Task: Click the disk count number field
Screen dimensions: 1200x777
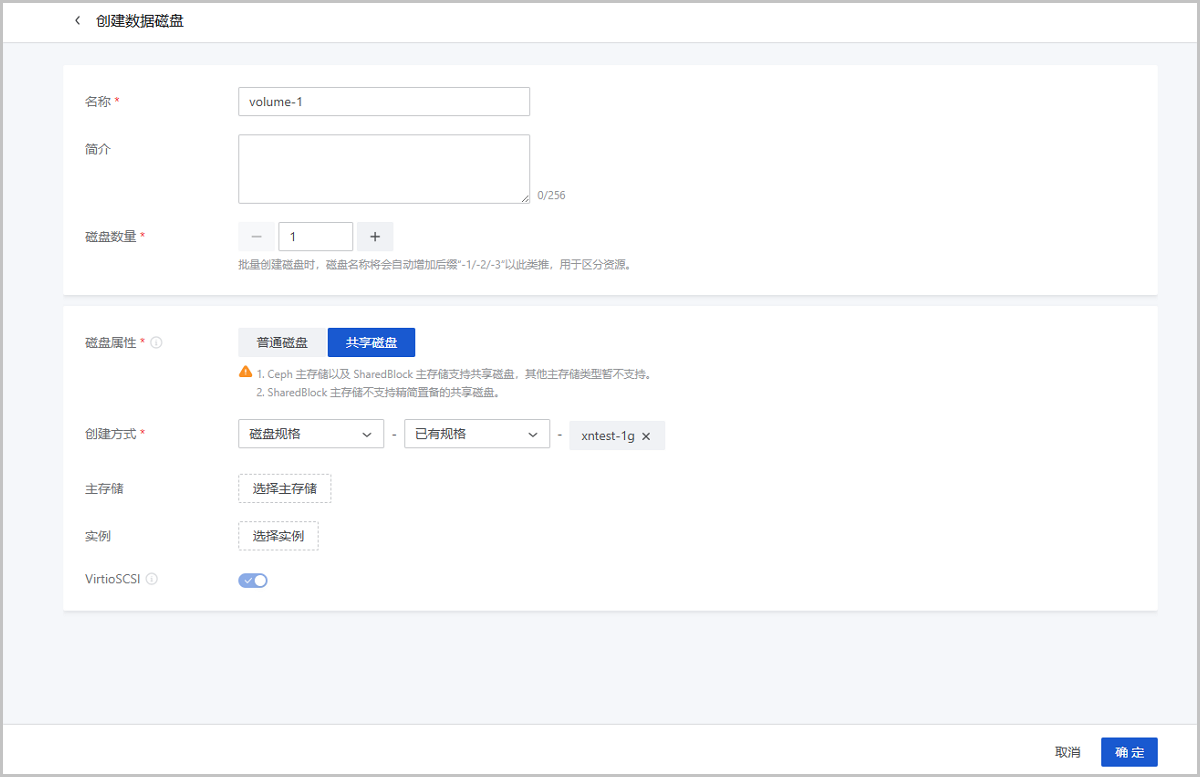Action: [316, 236]
